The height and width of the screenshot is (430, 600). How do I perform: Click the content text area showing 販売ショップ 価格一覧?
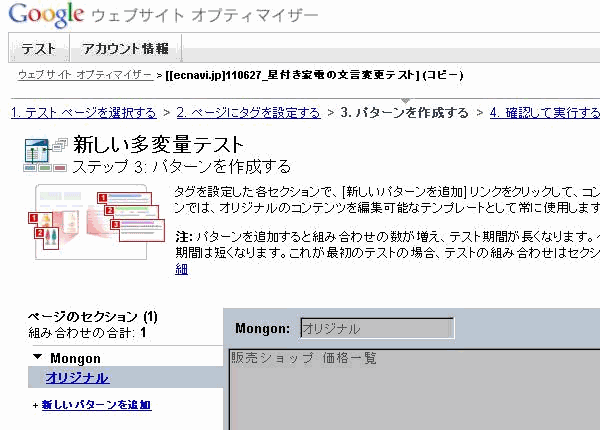(414, 389)
